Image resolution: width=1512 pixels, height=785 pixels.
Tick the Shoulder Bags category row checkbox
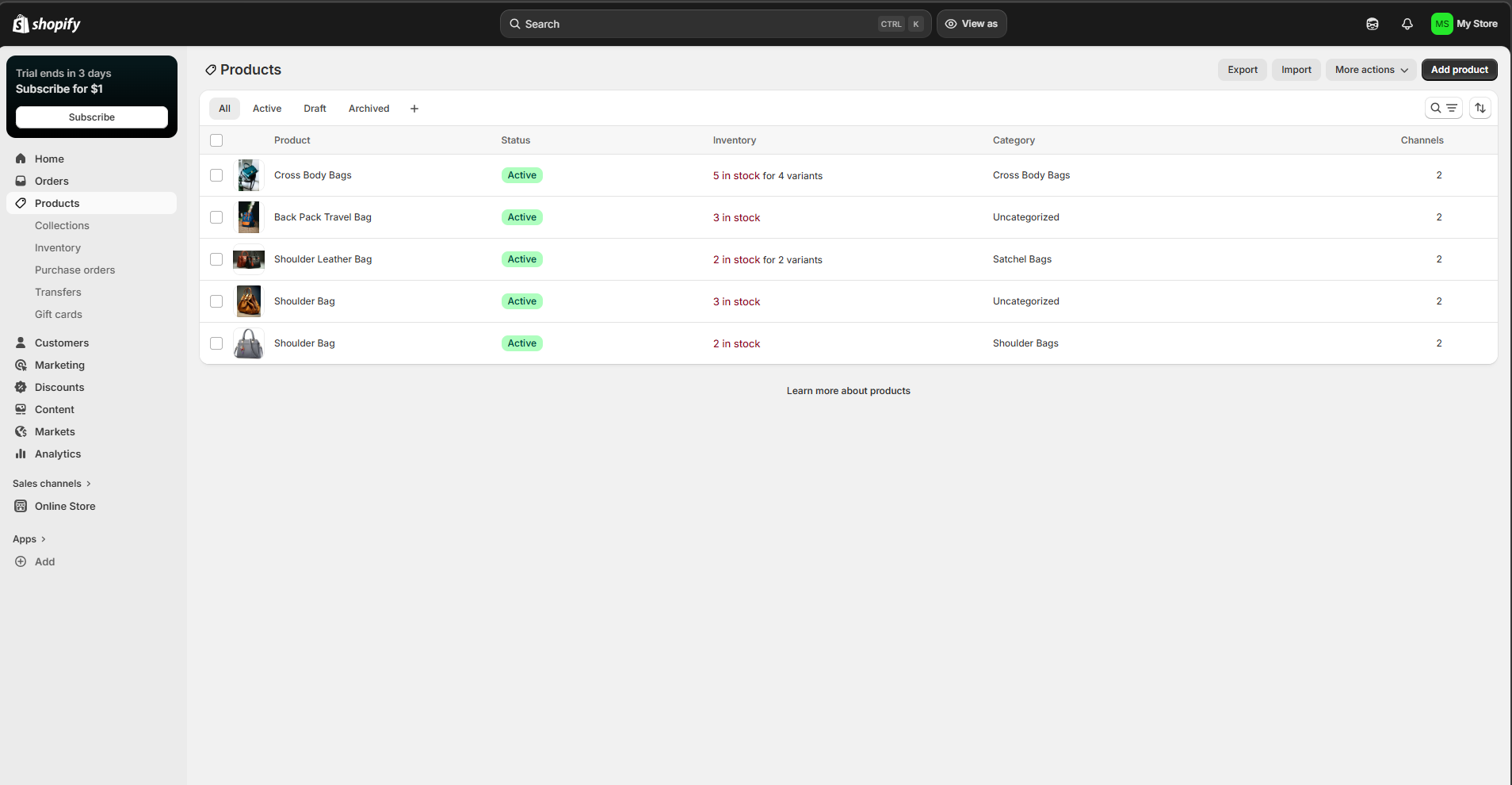(216, 343)
